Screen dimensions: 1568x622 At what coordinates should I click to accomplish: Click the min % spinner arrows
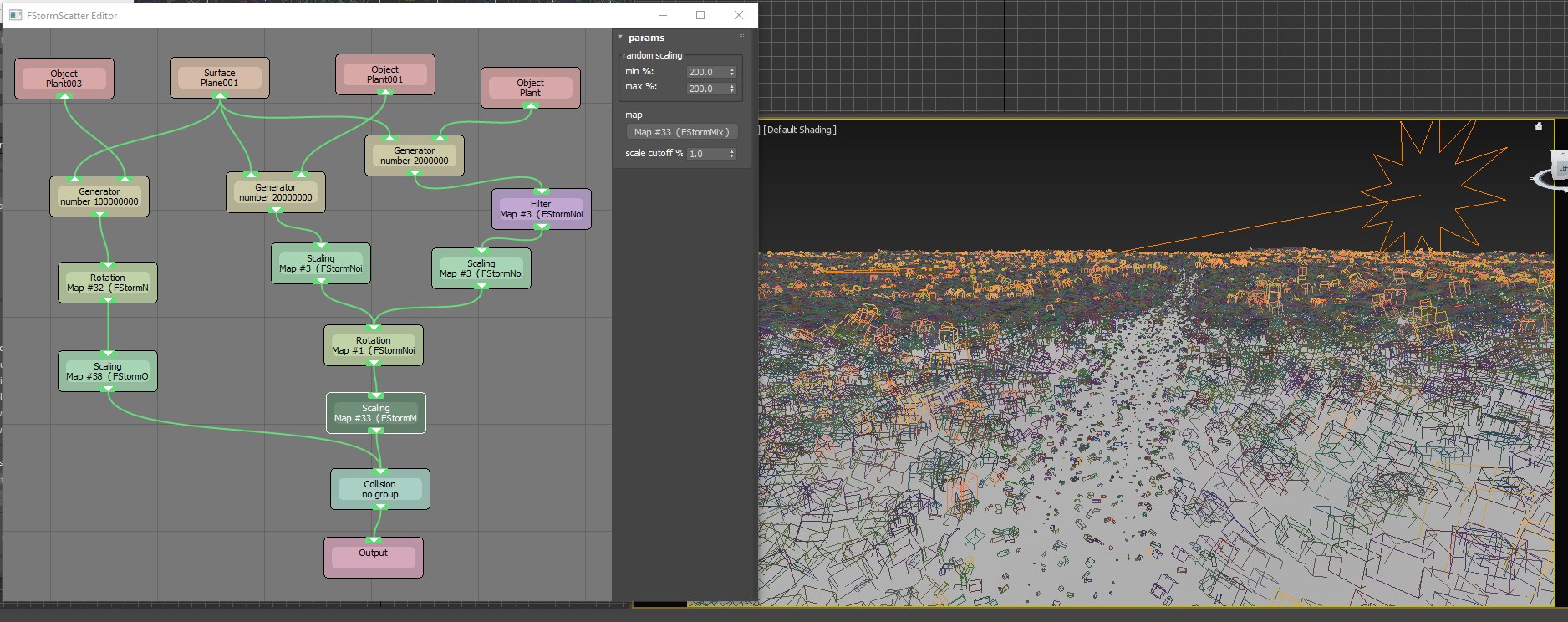732,72
